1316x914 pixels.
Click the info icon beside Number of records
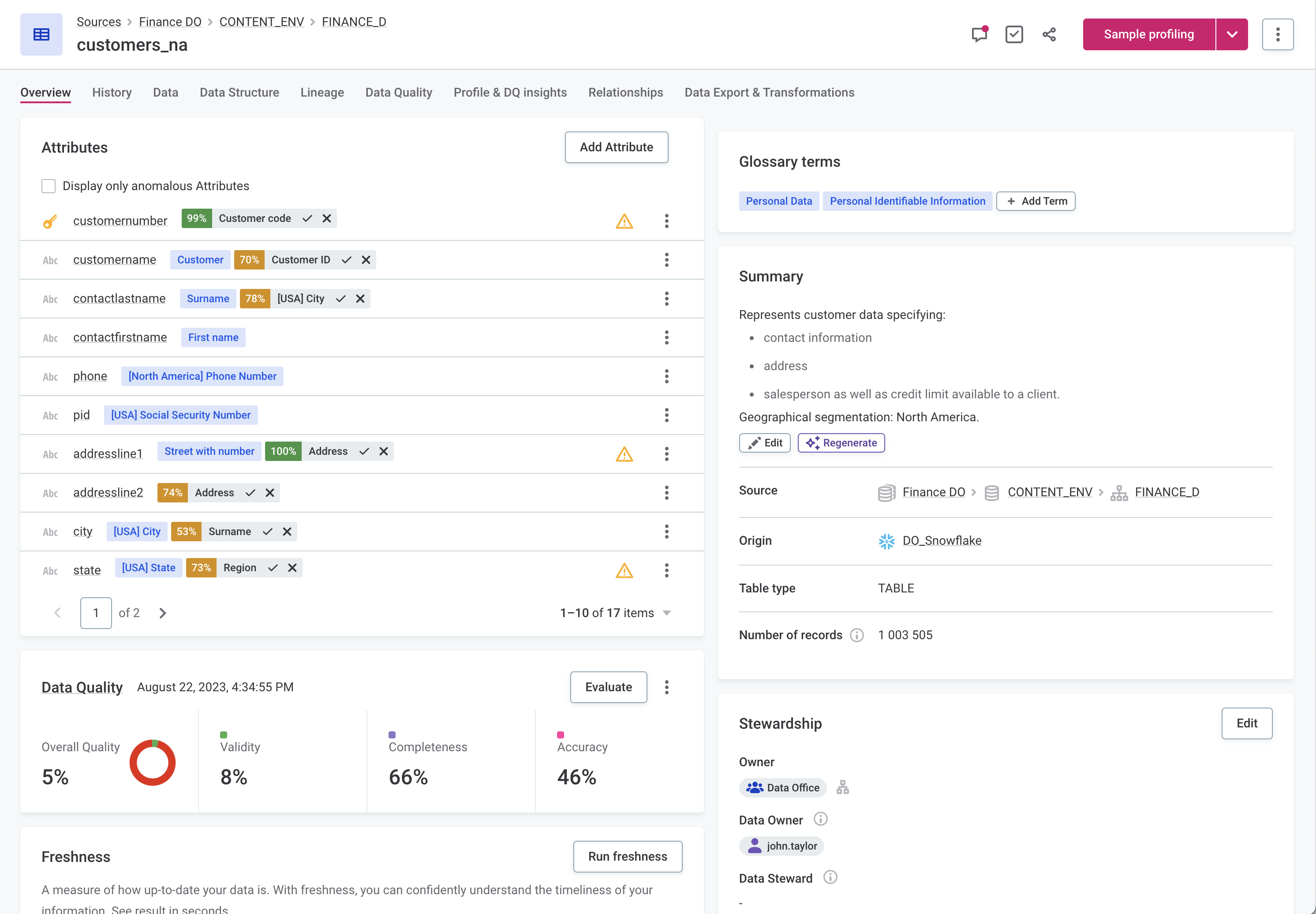coord(856,635)
